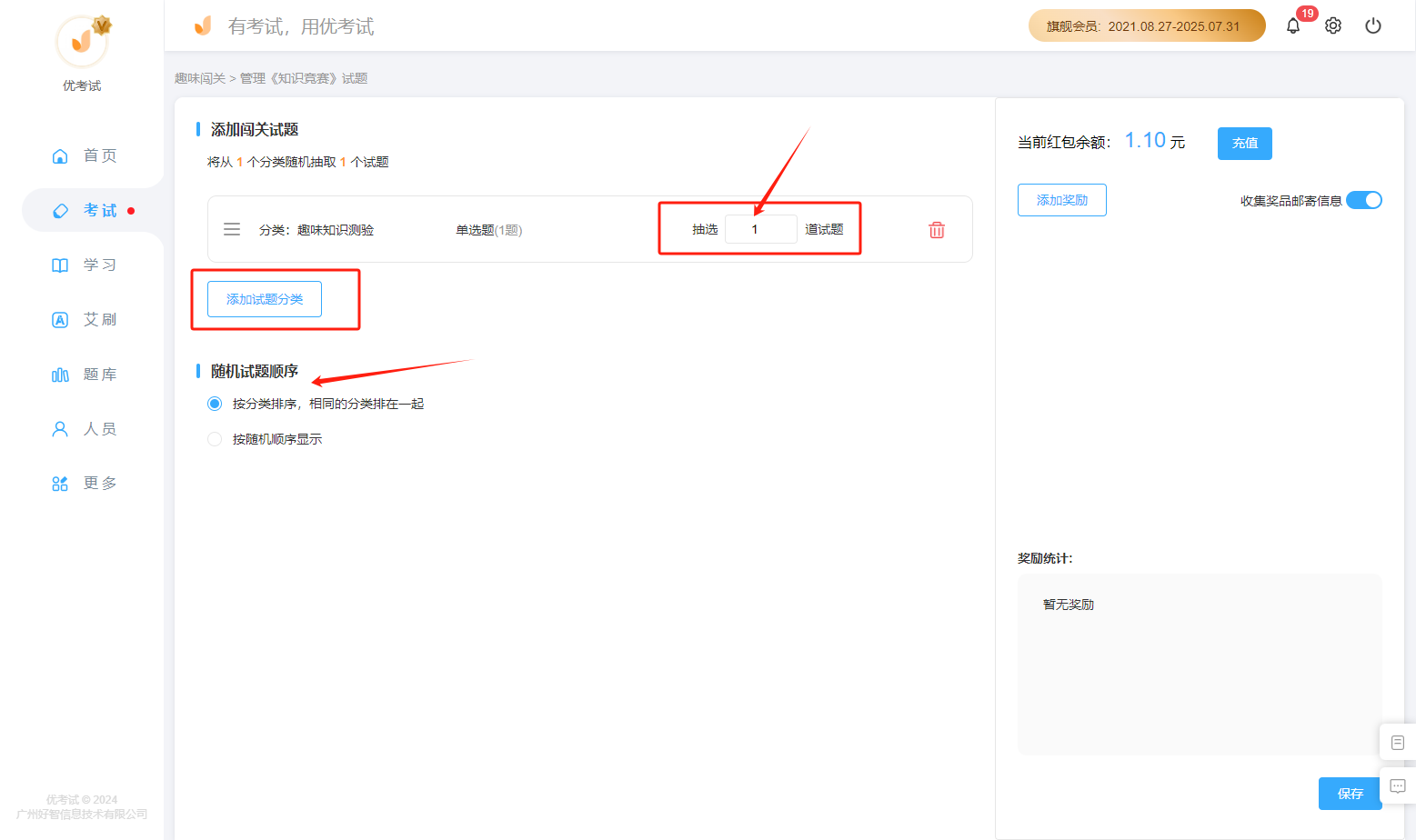Image resolution: width=1416 pixels, height=840 pixels.
Task: Click the 分类：趣味知识测验 label
Action: click(x=316, y=230)
